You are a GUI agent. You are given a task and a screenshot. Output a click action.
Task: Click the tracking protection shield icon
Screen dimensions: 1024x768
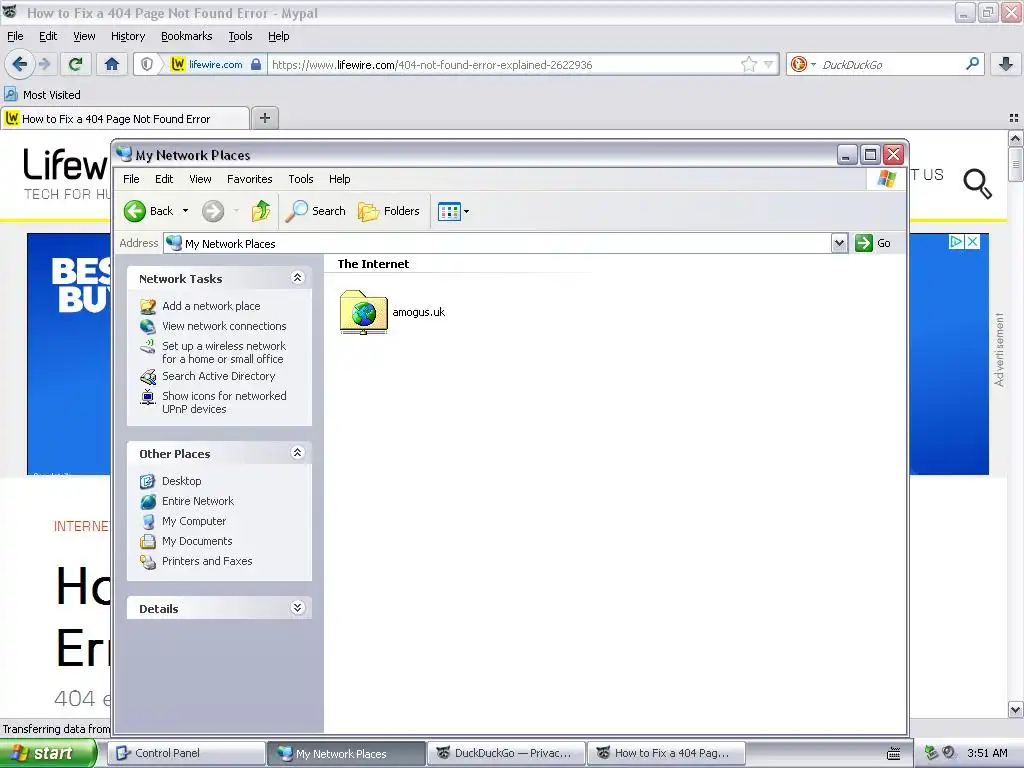(x=148, y=64)
